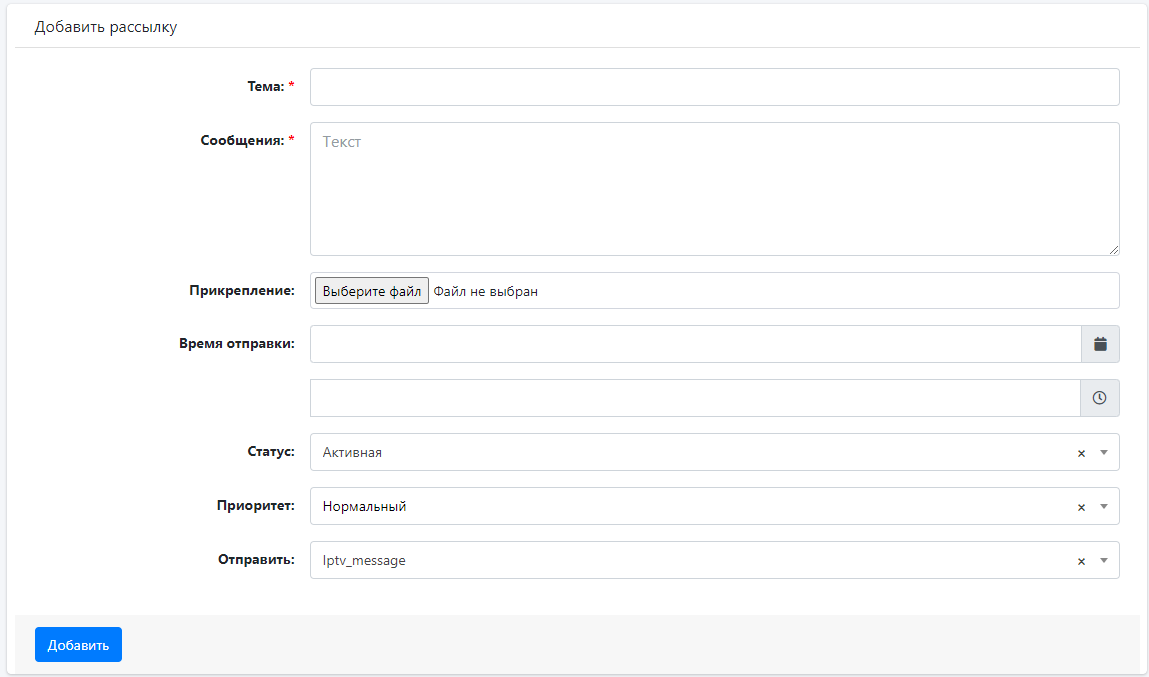Open the calendar date picker icon
The width and height of the screenshot is (1149, 677).
pos(1100,344)
